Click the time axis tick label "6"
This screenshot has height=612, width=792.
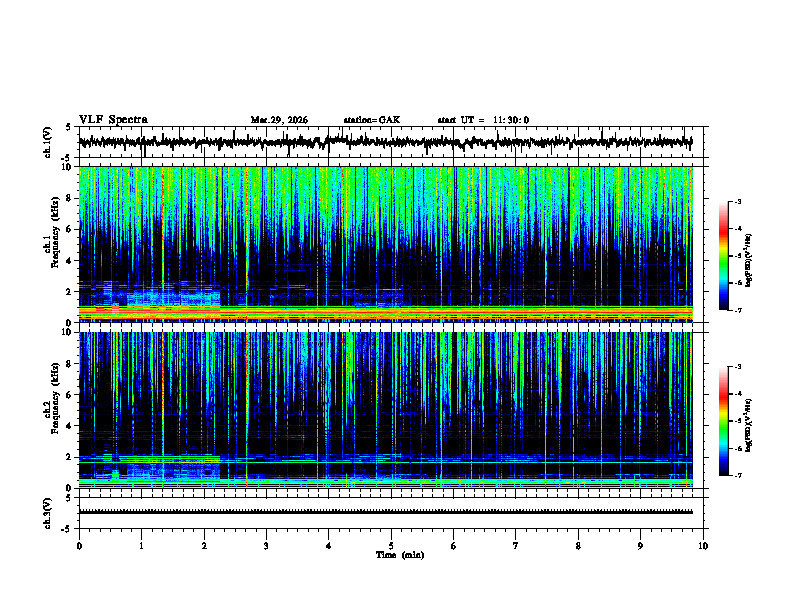(454, 546)
